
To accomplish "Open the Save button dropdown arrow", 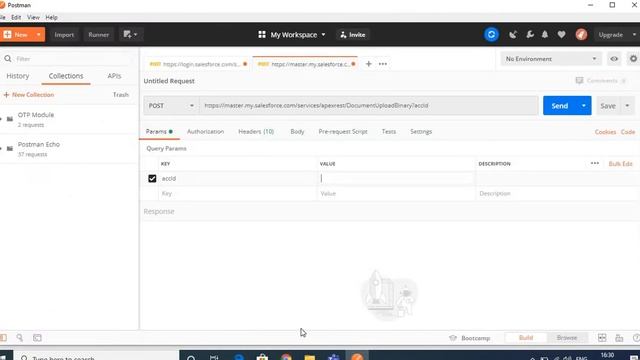I will (x=627, y=106).
